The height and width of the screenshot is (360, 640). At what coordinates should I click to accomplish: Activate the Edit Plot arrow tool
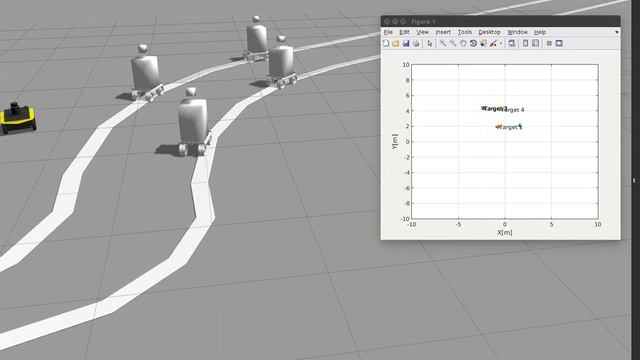tap(429, 43)
